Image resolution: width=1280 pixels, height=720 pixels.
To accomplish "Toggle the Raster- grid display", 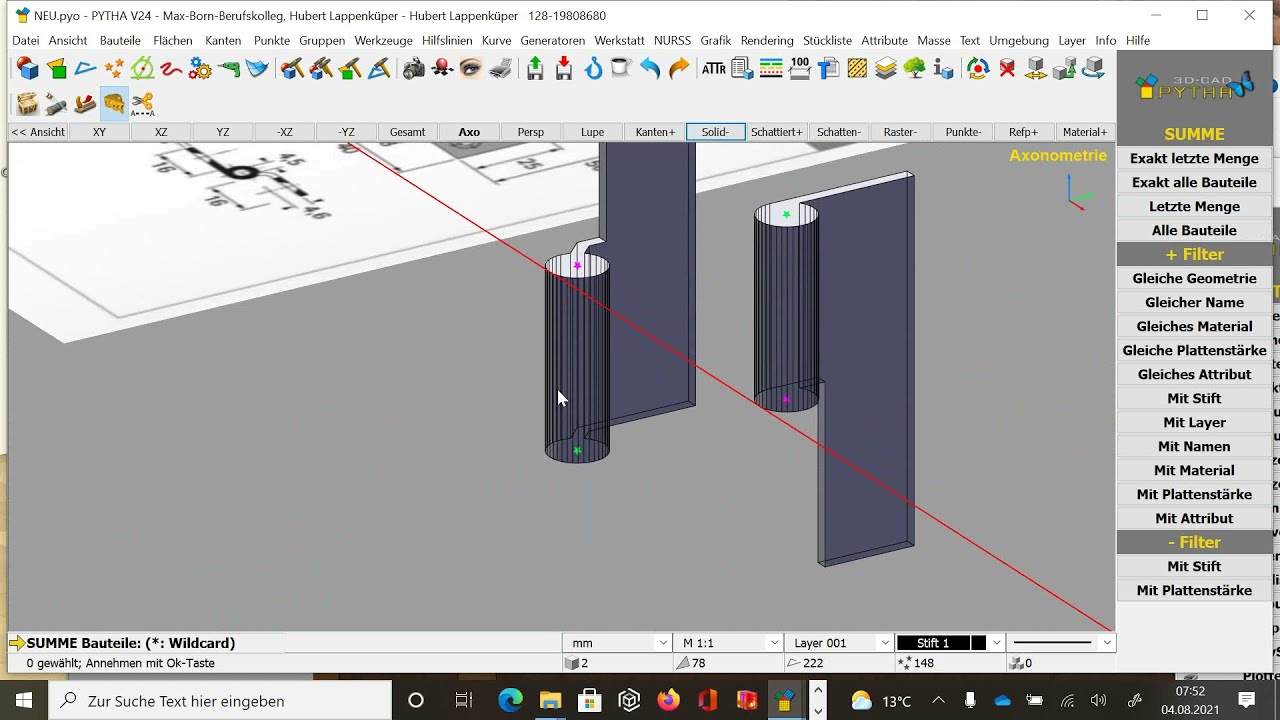I will [900, 132].
